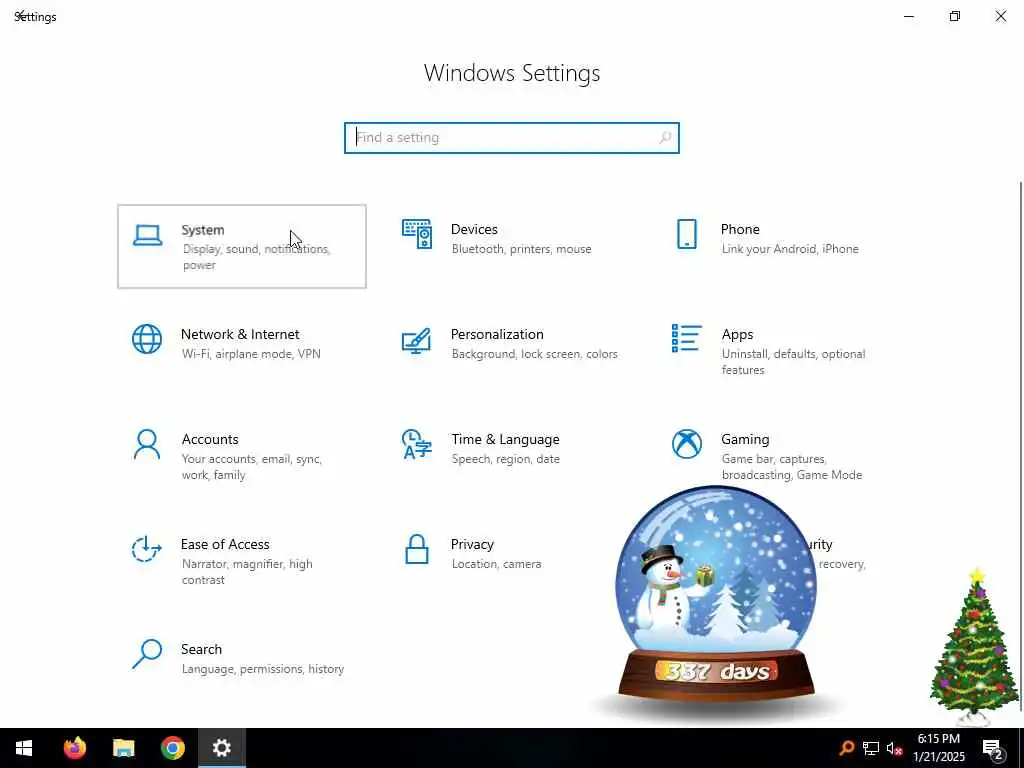
Task: Minimize the Settings window
Action: click(x=908, y=16)
